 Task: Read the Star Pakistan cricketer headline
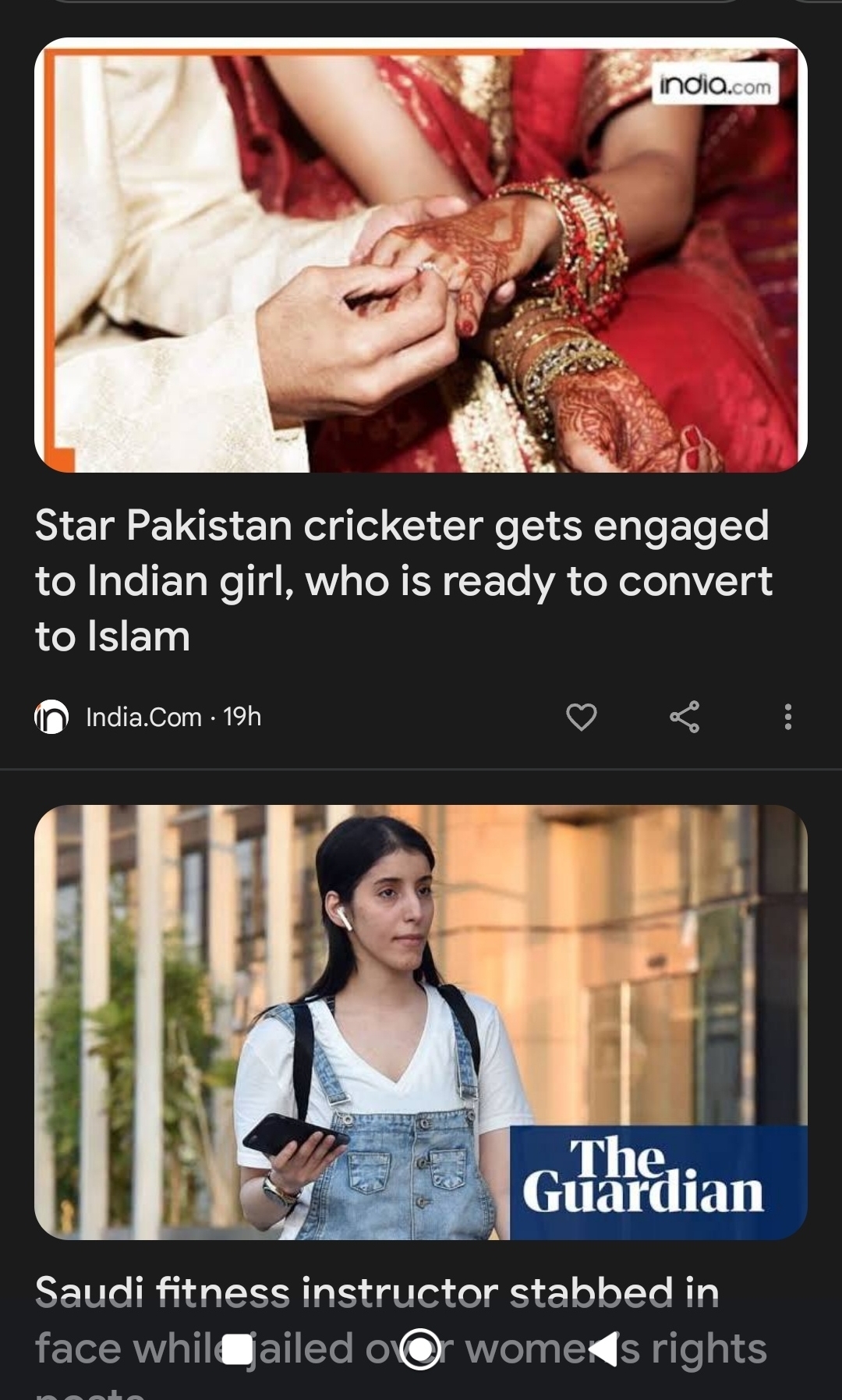(404, 580)
